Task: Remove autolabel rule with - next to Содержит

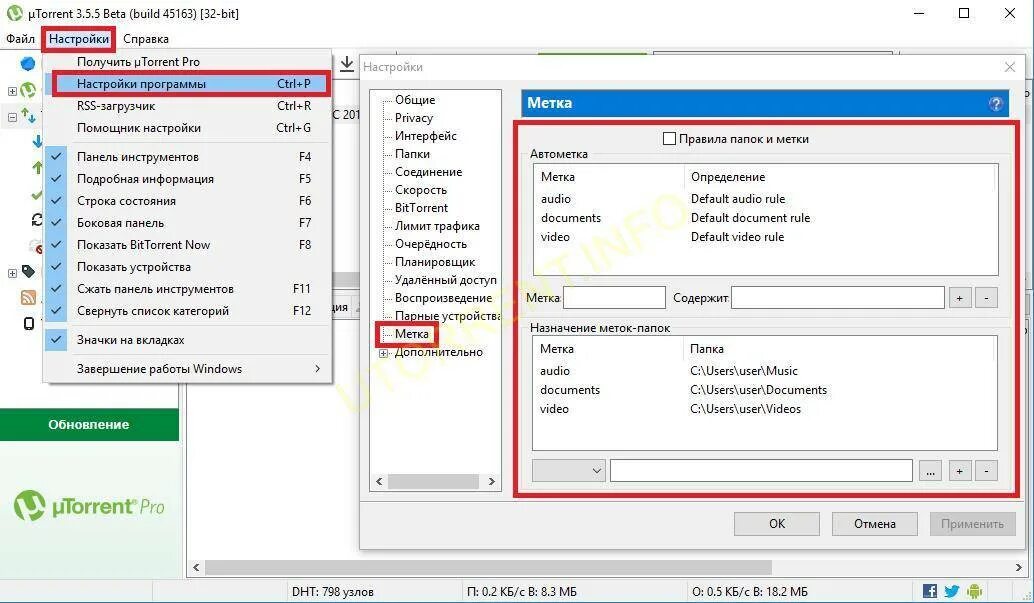Action: pos(986,298)
